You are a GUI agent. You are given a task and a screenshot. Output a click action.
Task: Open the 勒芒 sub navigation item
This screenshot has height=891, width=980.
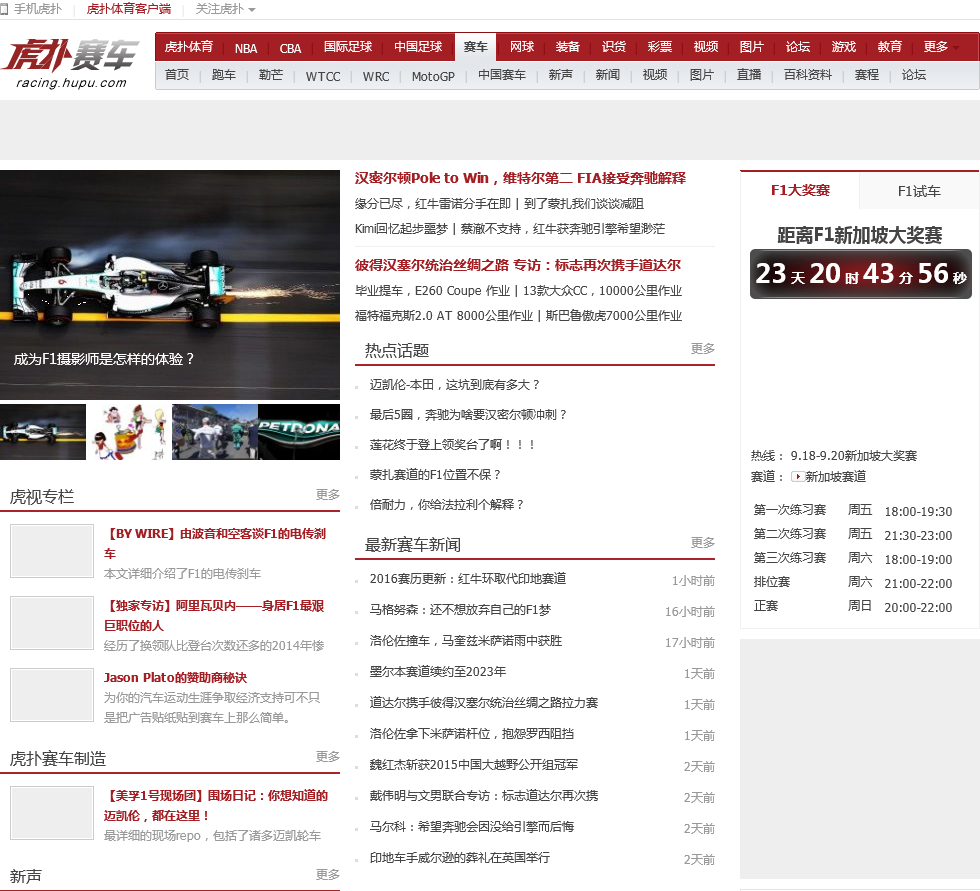(x=271, y=75)
